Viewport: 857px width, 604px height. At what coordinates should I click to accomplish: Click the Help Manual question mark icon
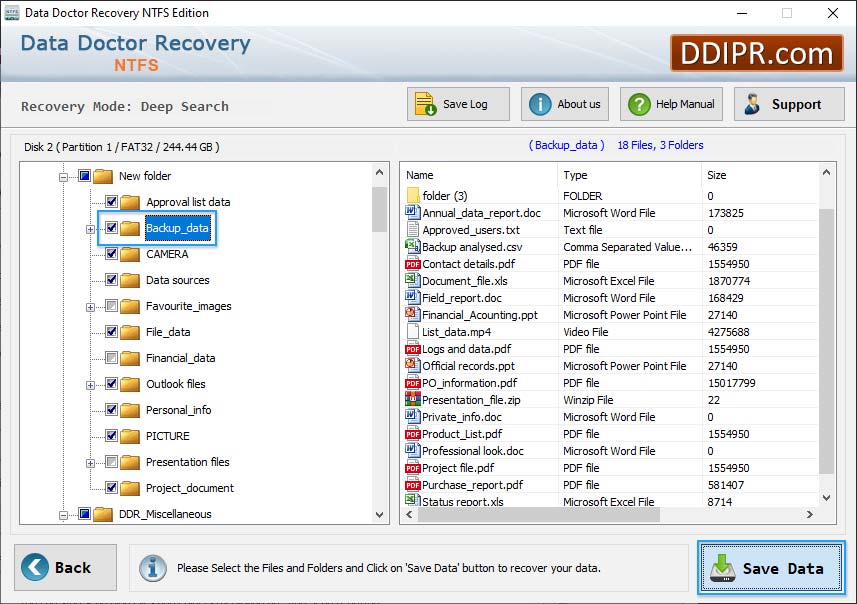[639, 104]
